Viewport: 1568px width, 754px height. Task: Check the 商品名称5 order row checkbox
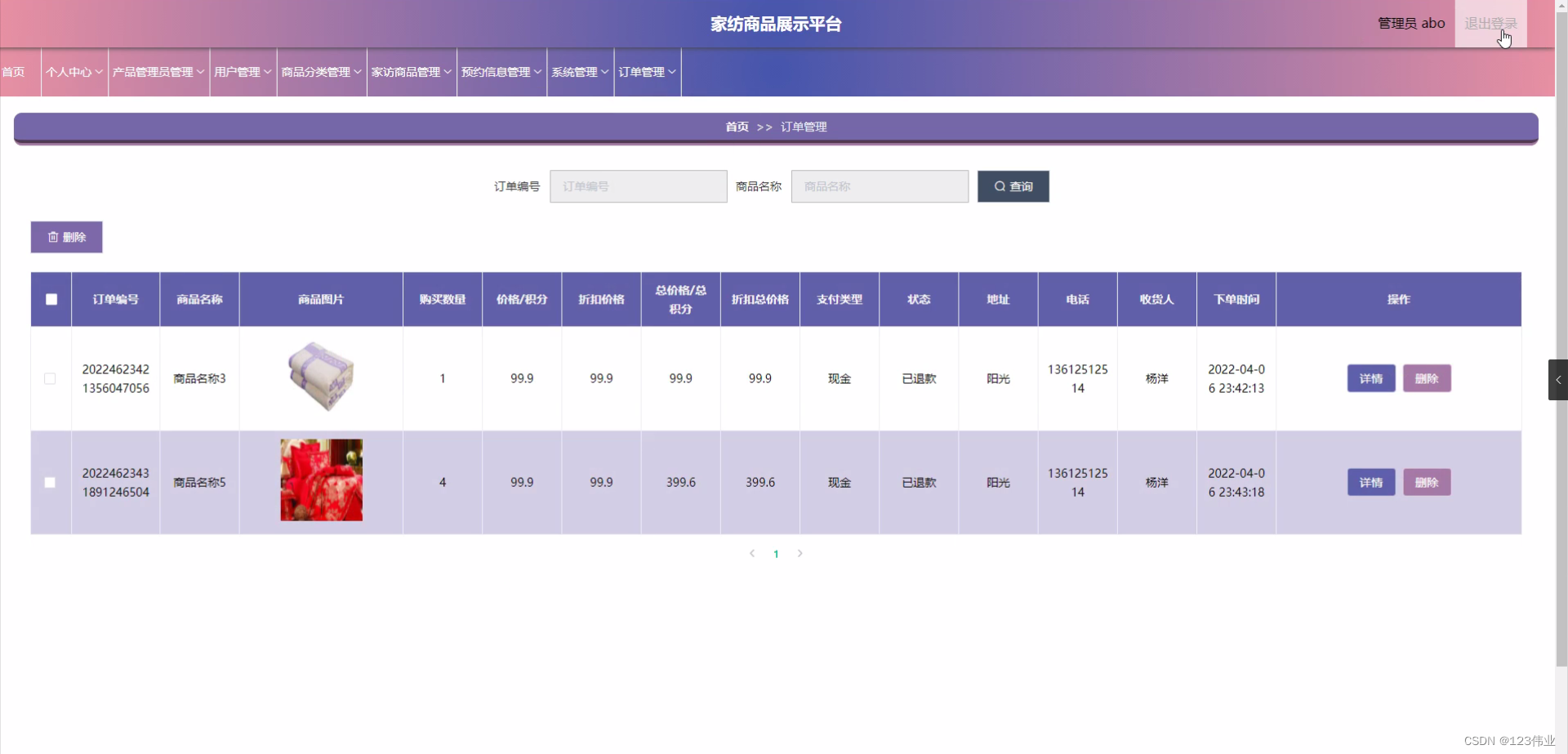tap(49, 482)
